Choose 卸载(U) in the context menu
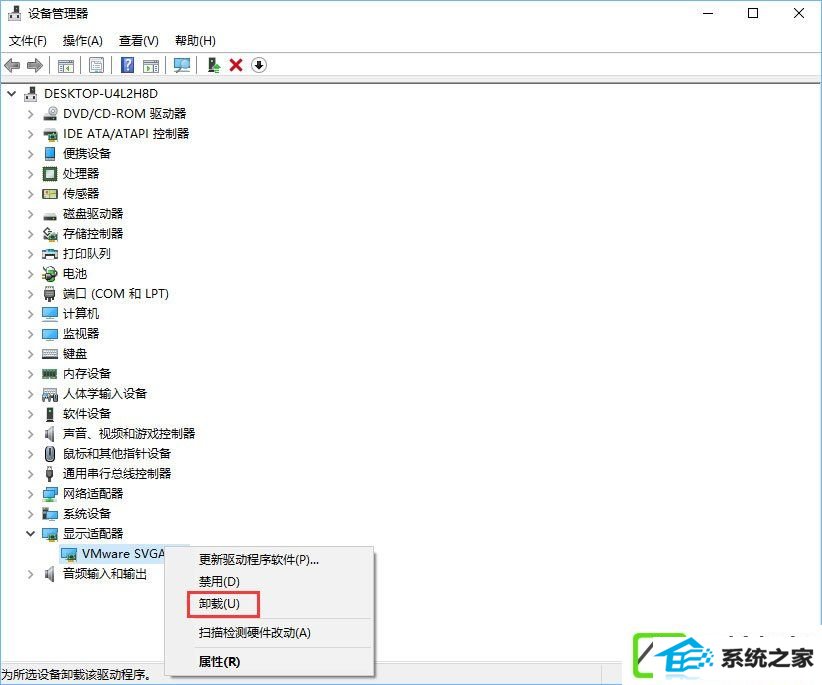Screen dimensions: 822x685 [x=269, y=604]
